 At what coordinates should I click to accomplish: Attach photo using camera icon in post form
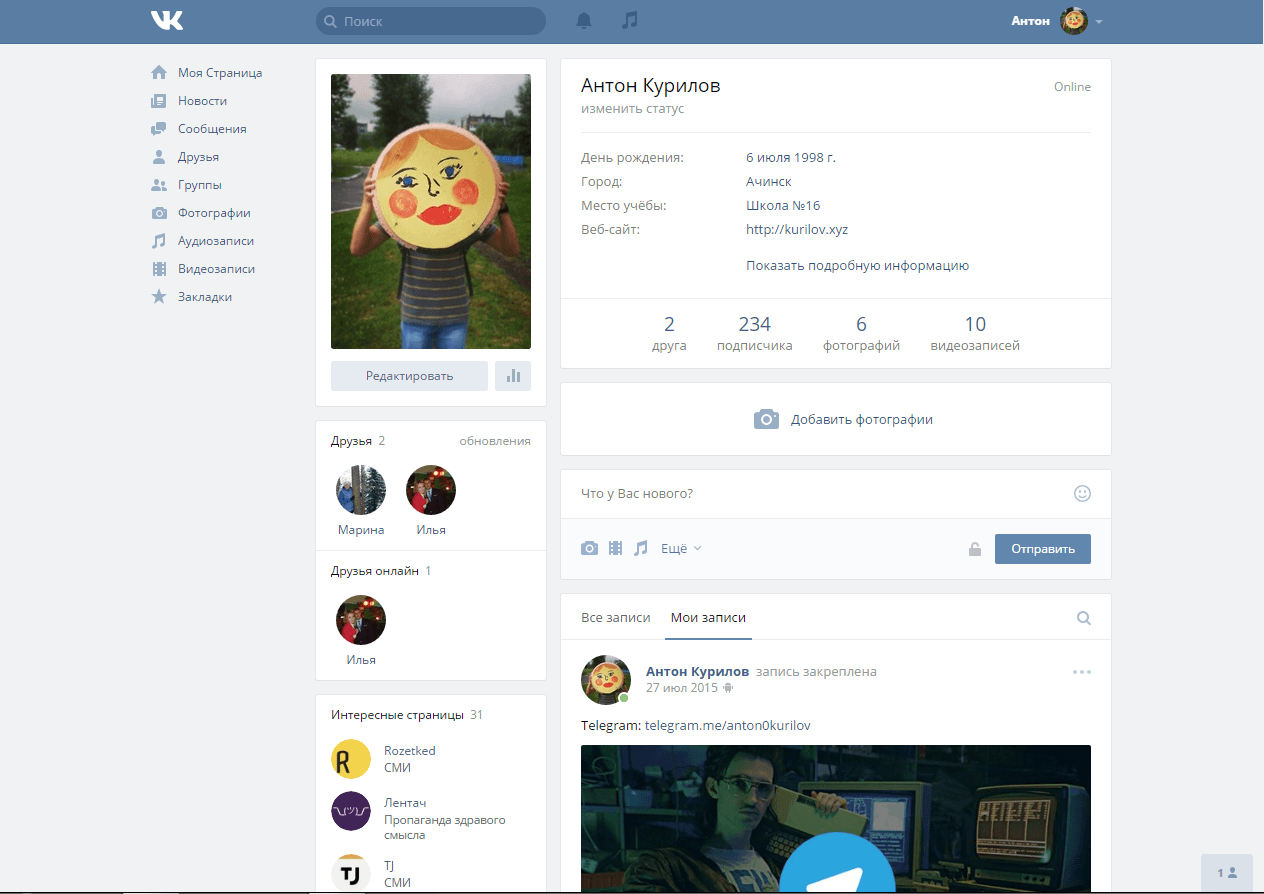pos(590,548)
